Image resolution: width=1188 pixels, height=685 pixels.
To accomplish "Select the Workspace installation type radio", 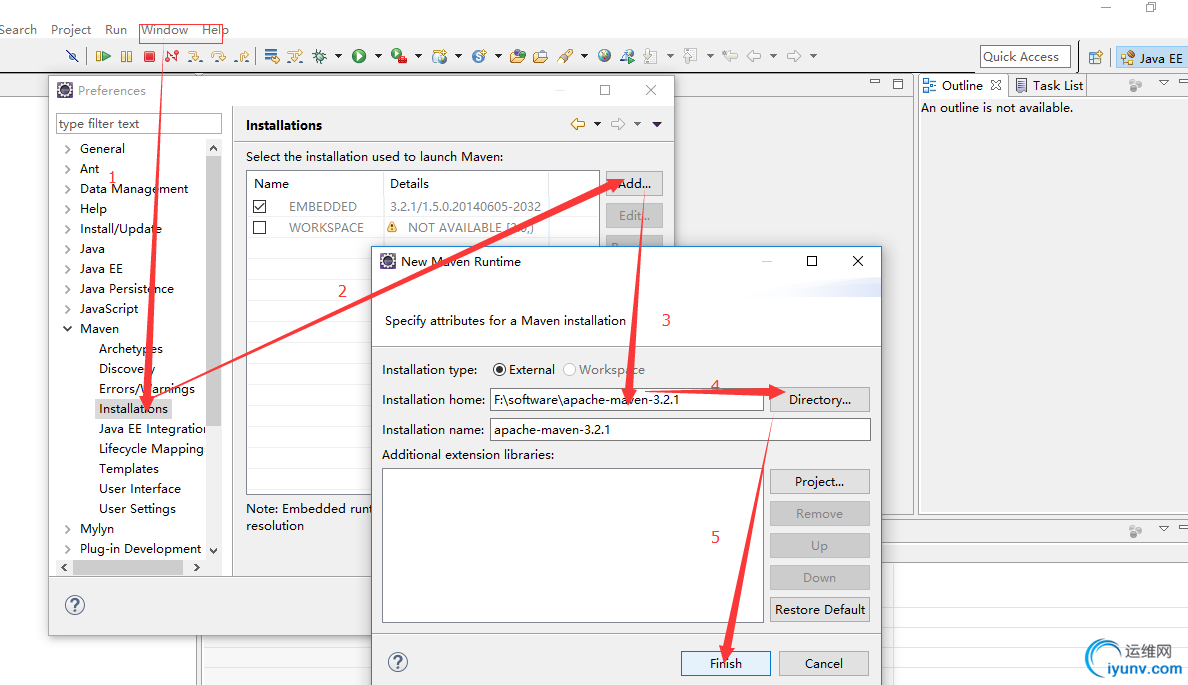I will click(x=569, y=370).
